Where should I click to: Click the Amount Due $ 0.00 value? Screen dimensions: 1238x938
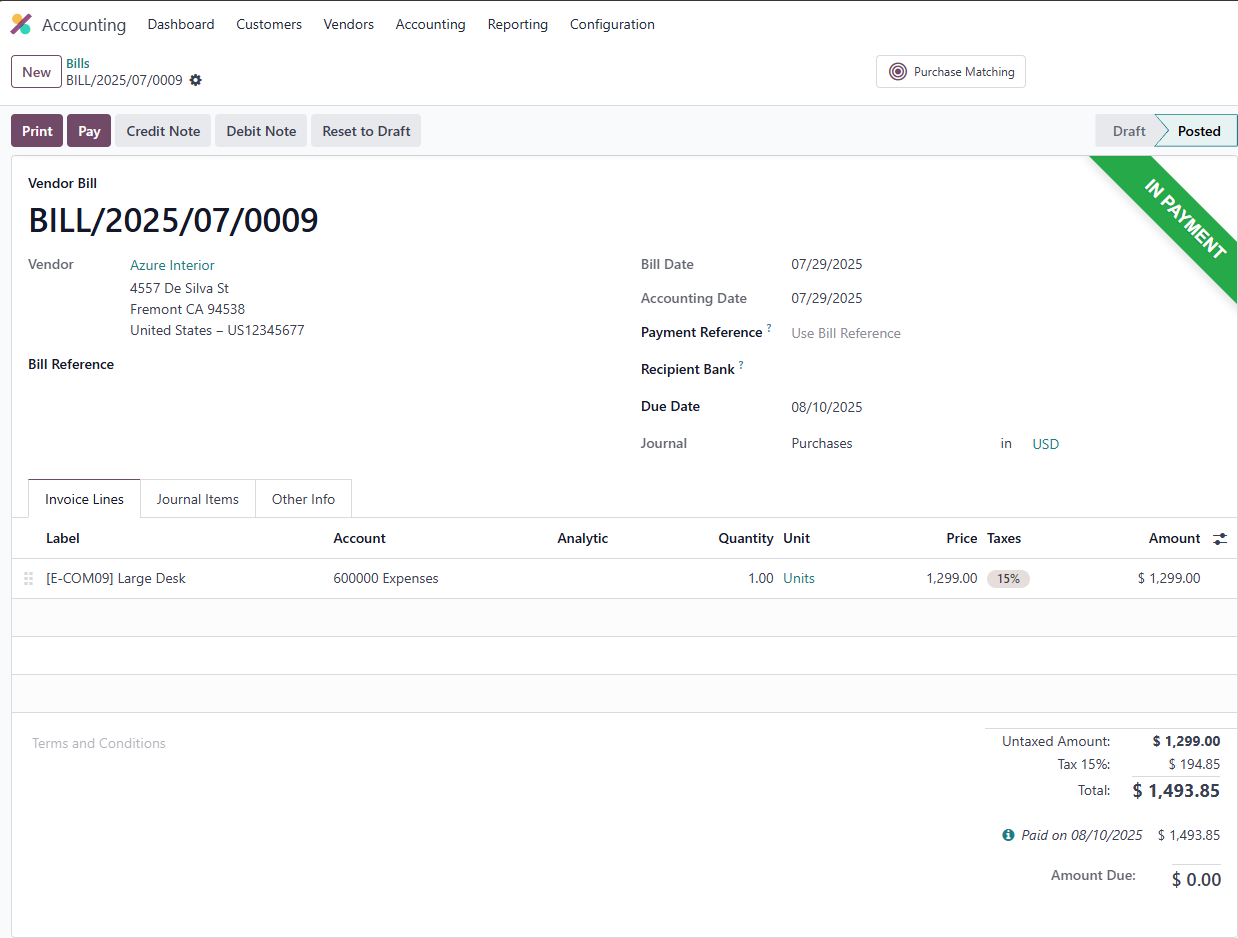[1196, 880]
